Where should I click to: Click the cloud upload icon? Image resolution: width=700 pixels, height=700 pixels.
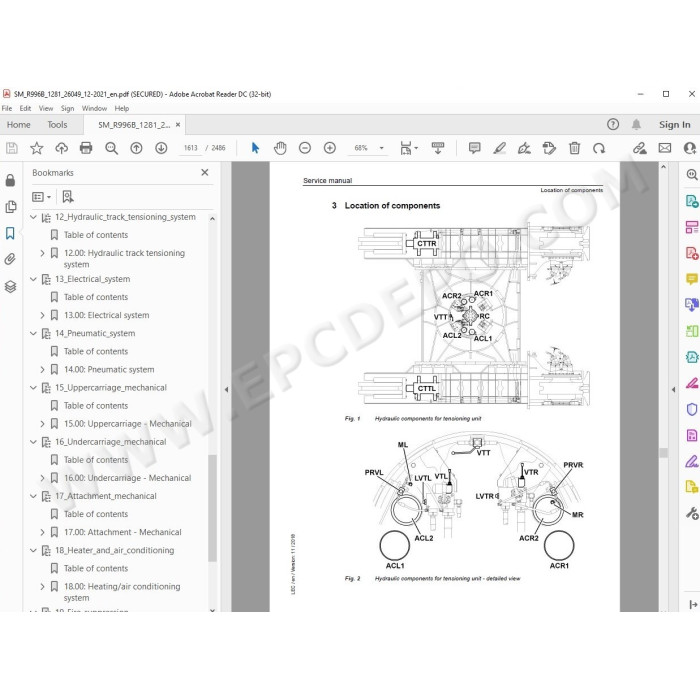click(x=61, y=148)
